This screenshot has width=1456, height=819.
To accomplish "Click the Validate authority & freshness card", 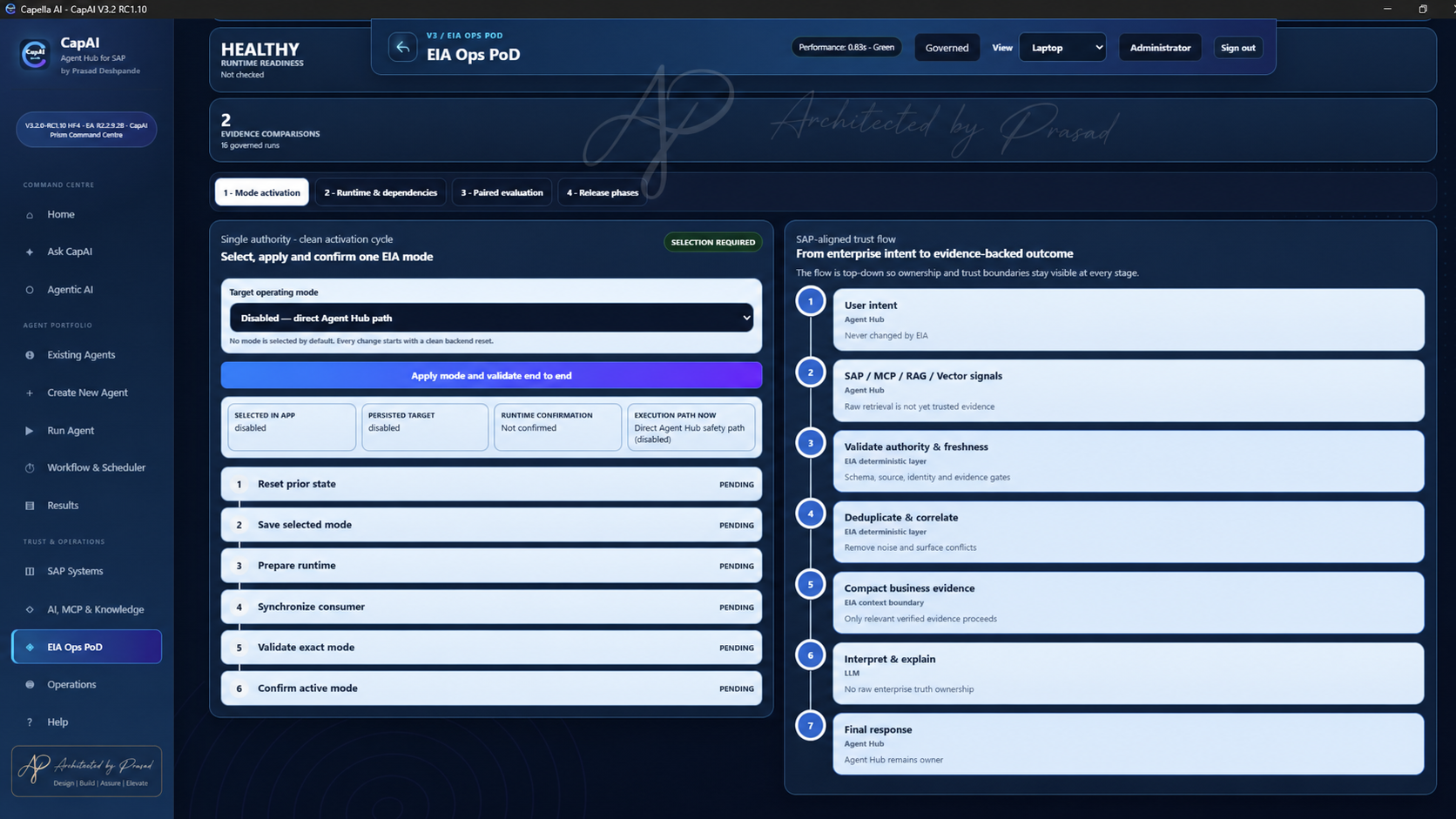I will [x=1129, y=461].
